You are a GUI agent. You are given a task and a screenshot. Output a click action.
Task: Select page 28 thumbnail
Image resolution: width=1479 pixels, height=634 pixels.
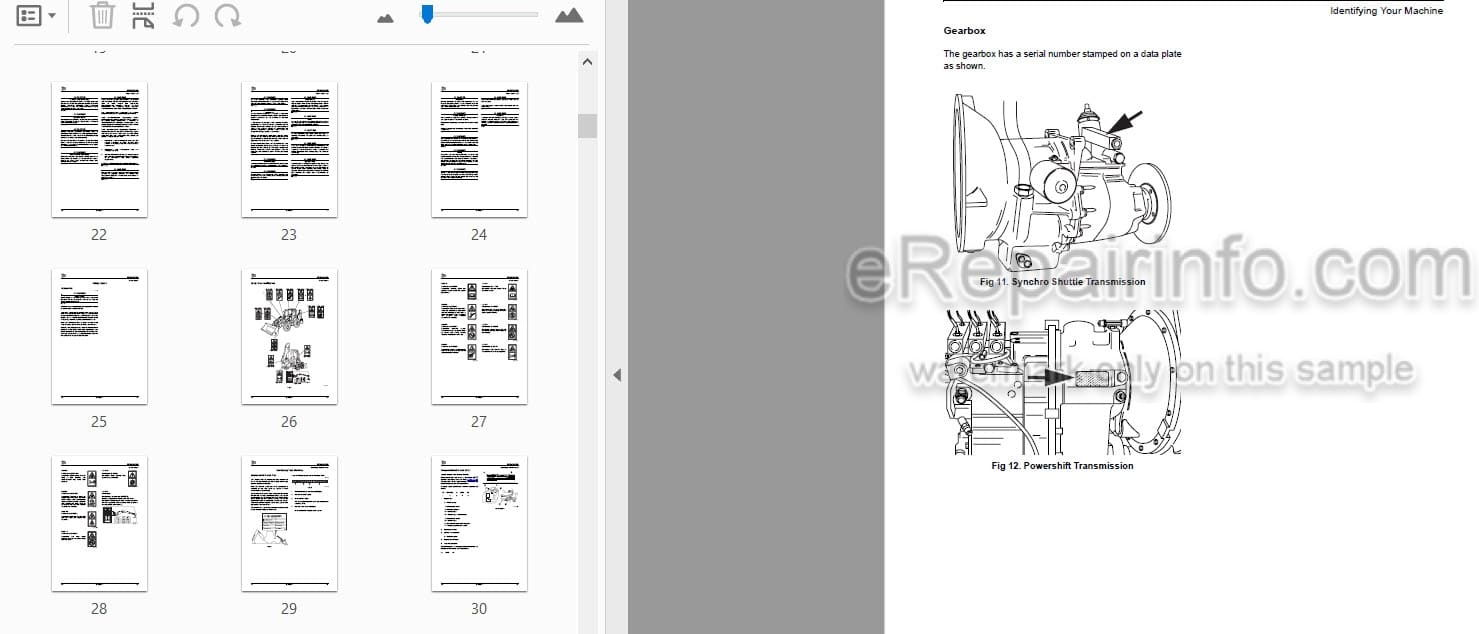pyautogui.click(x=99, y=523)
